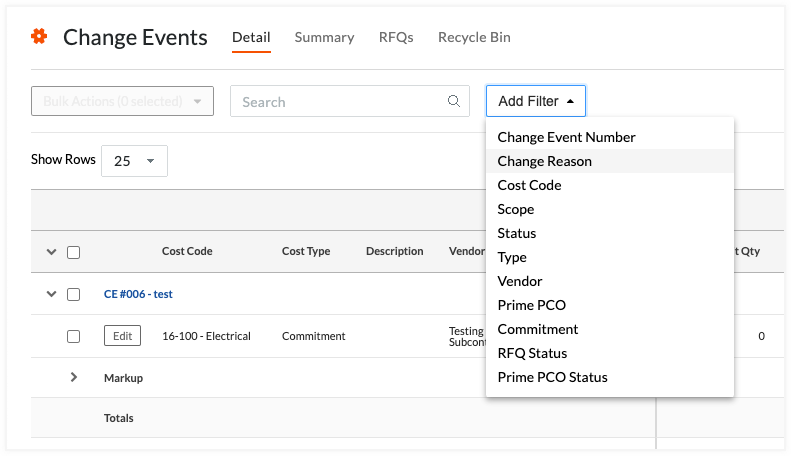
Task: Close the Add Filter dropdown
Action: [x=535, y=101]
